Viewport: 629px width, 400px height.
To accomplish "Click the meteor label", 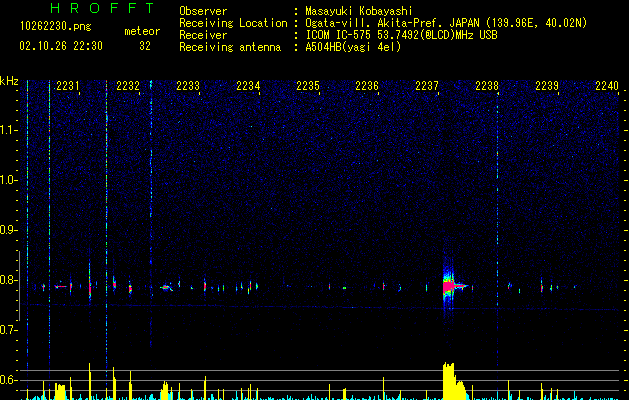I will click(x=142, y=31).
